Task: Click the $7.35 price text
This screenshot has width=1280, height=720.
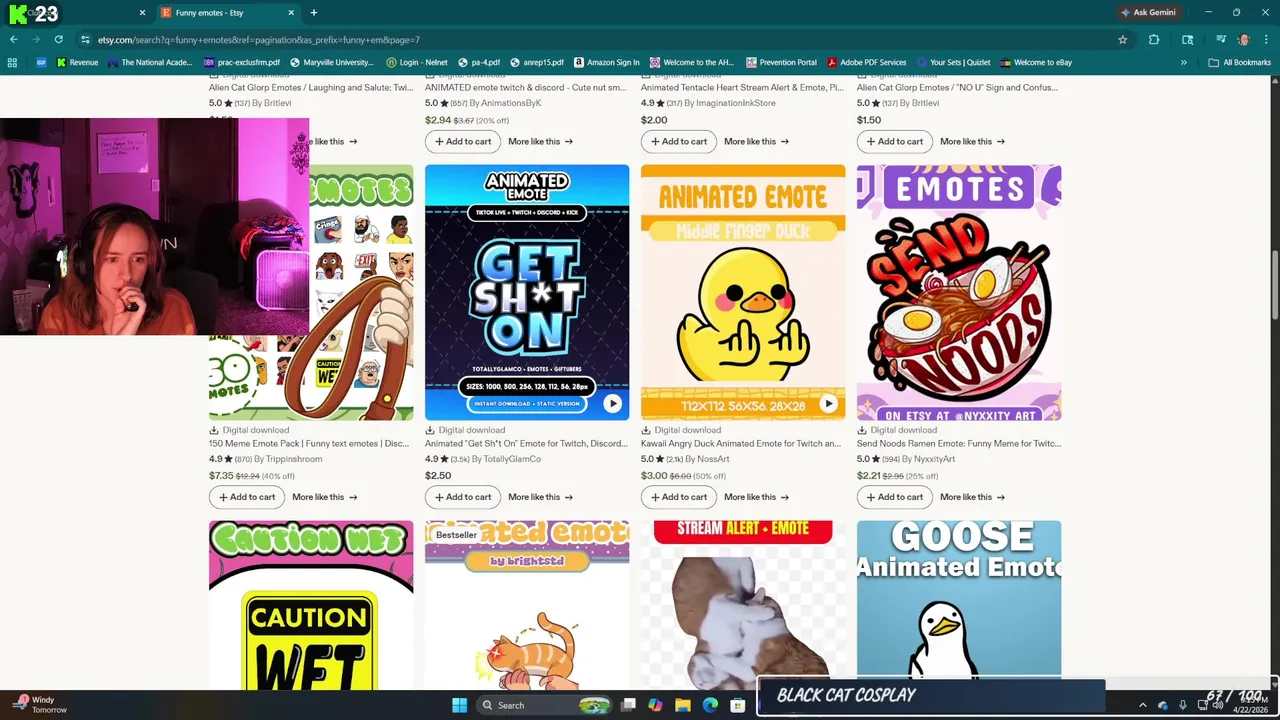Action: [x=221, y=476]
